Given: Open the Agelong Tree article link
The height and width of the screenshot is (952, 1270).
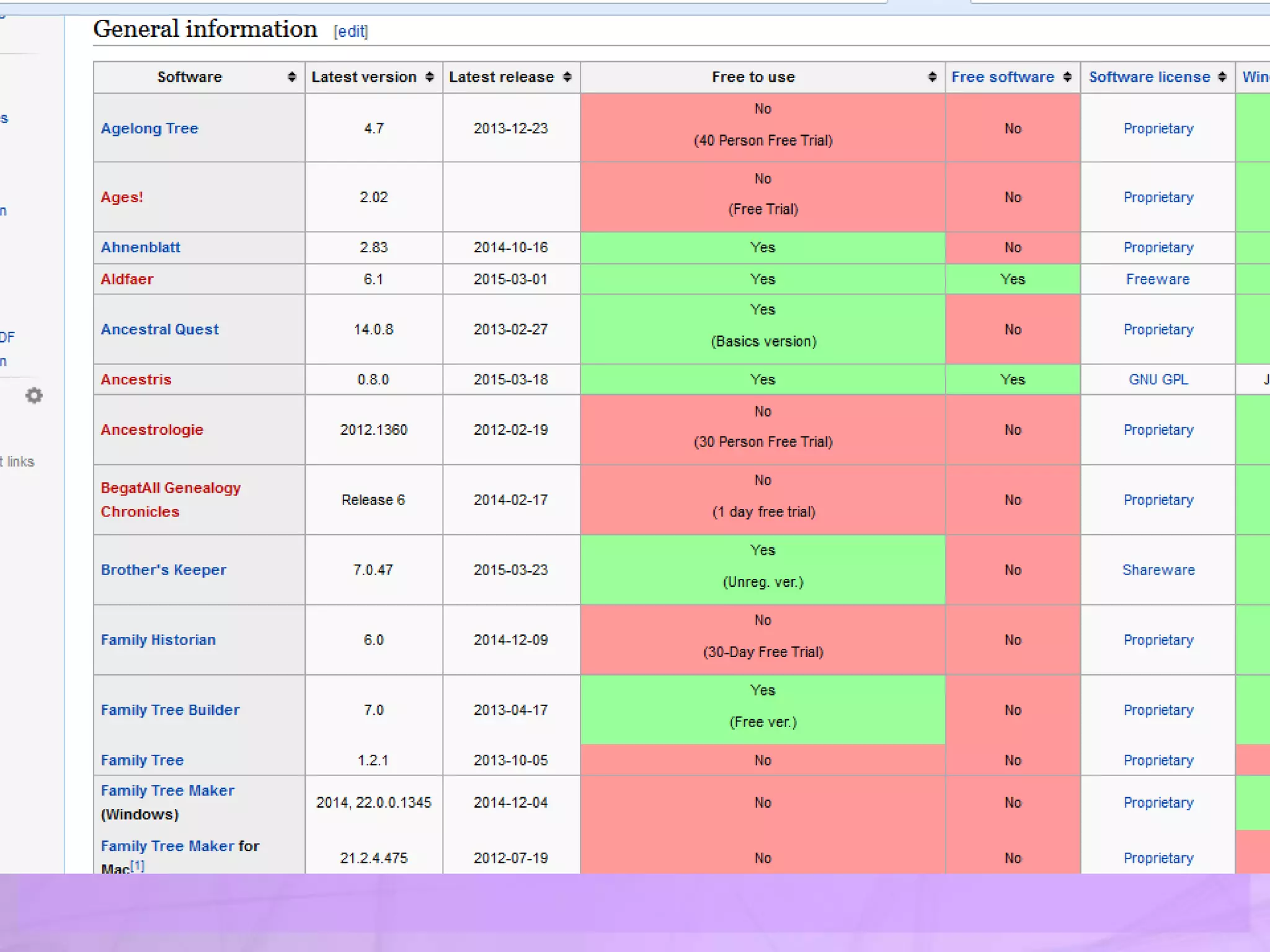Looking at the screenshot, I should [149, 128].
